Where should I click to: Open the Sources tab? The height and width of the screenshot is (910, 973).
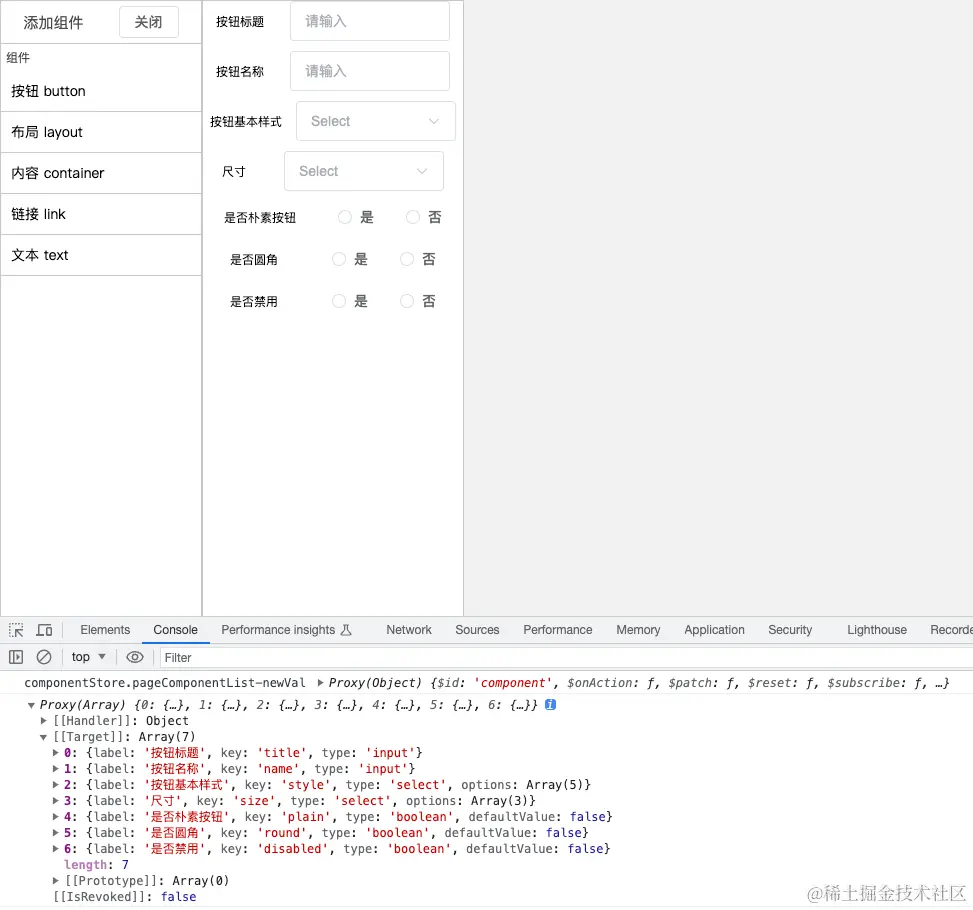tap(477, 630)
